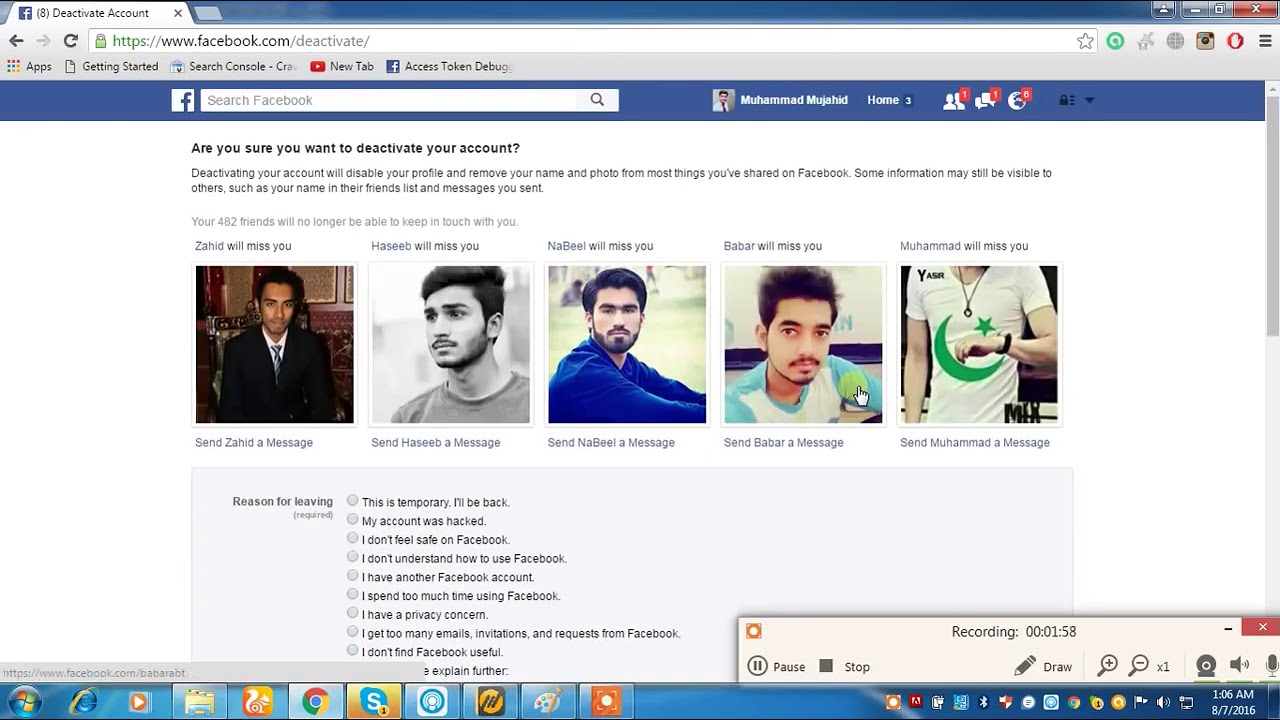Select 'I don't find Facebook useful.' option
Viewport: 1280px width, 720px height.
point(352,650)
